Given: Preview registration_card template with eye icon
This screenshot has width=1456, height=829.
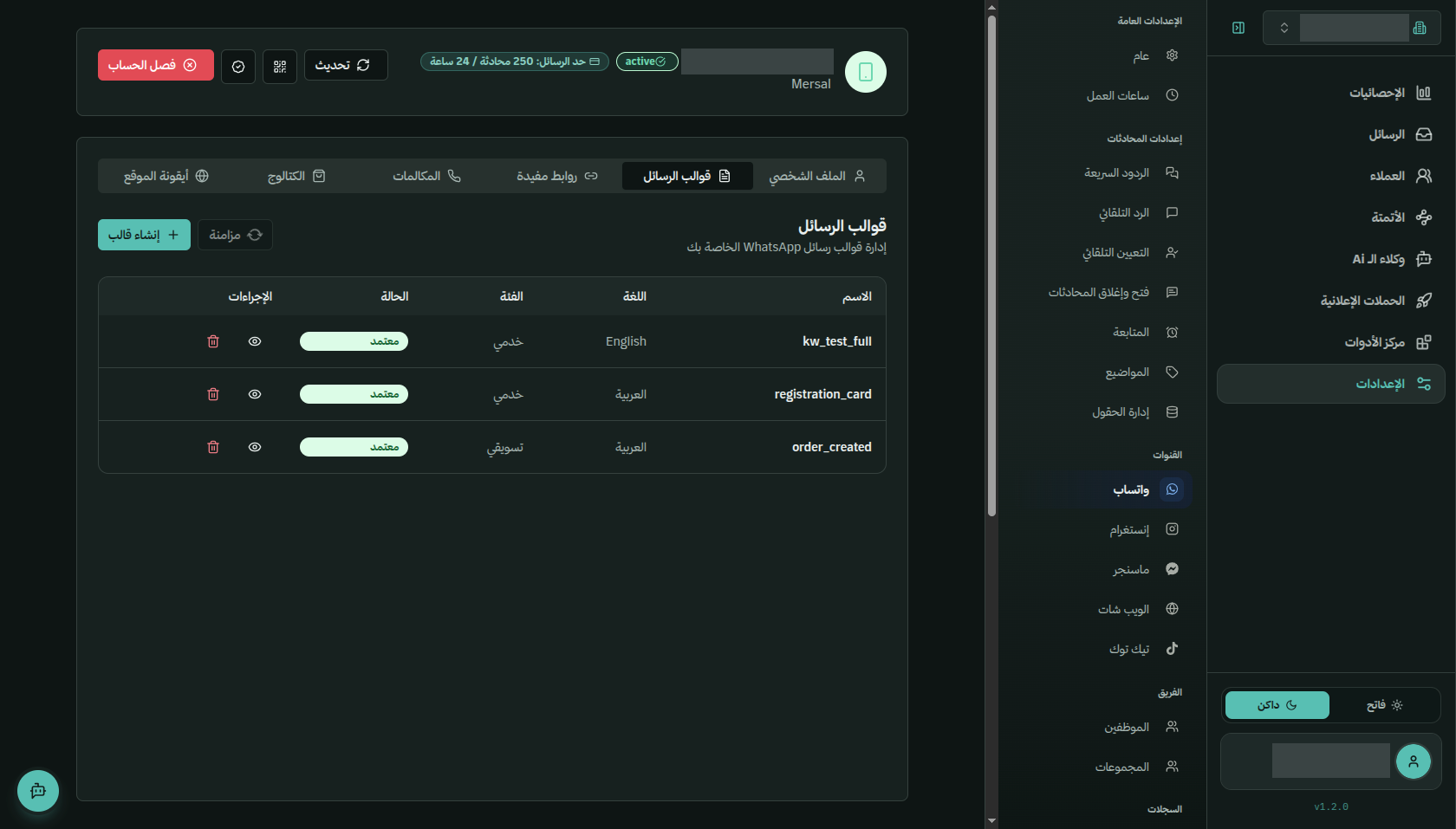Looking at the screenshot, I should point(255,394).
